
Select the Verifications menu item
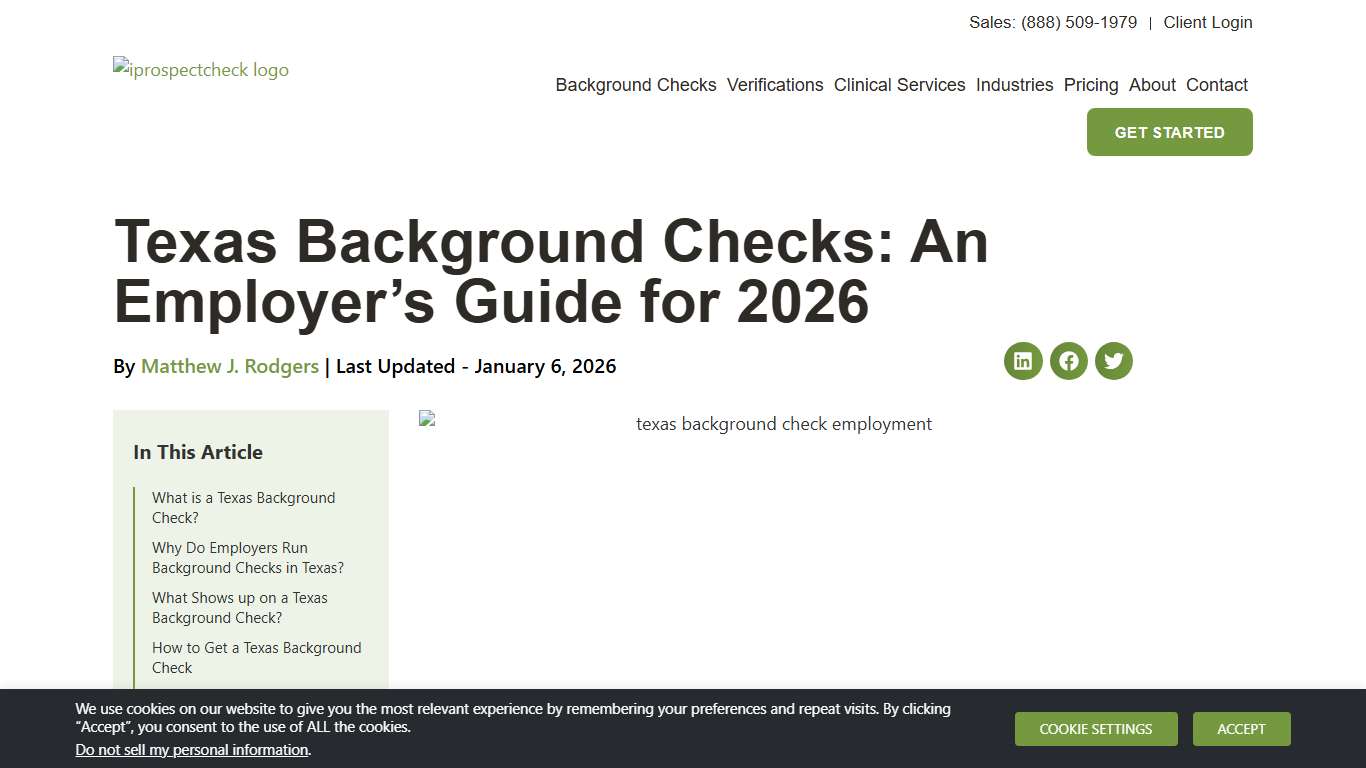(775, 85)
